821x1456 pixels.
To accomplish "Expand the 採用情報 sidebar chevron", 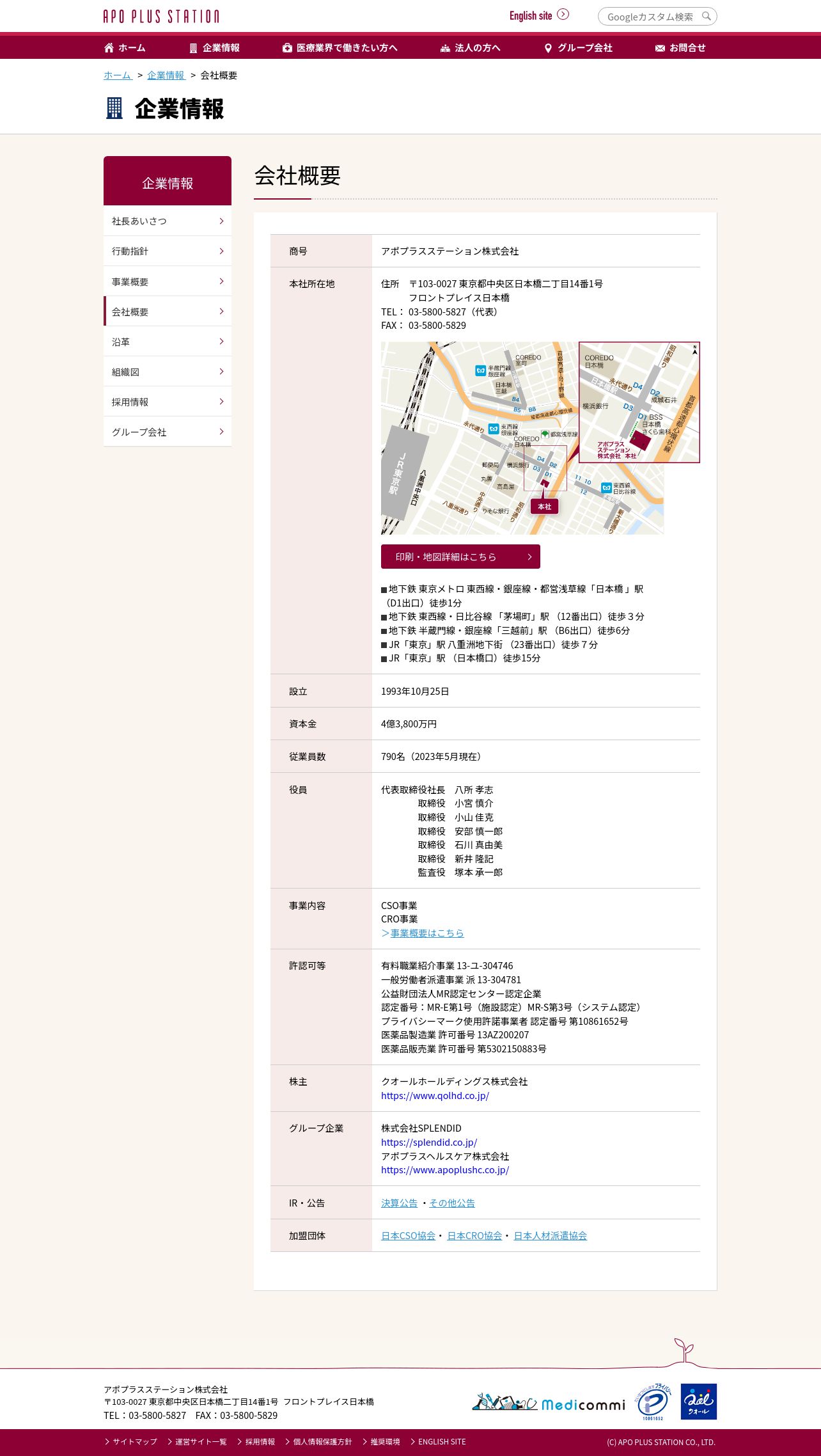I will (x=221, y=401).
